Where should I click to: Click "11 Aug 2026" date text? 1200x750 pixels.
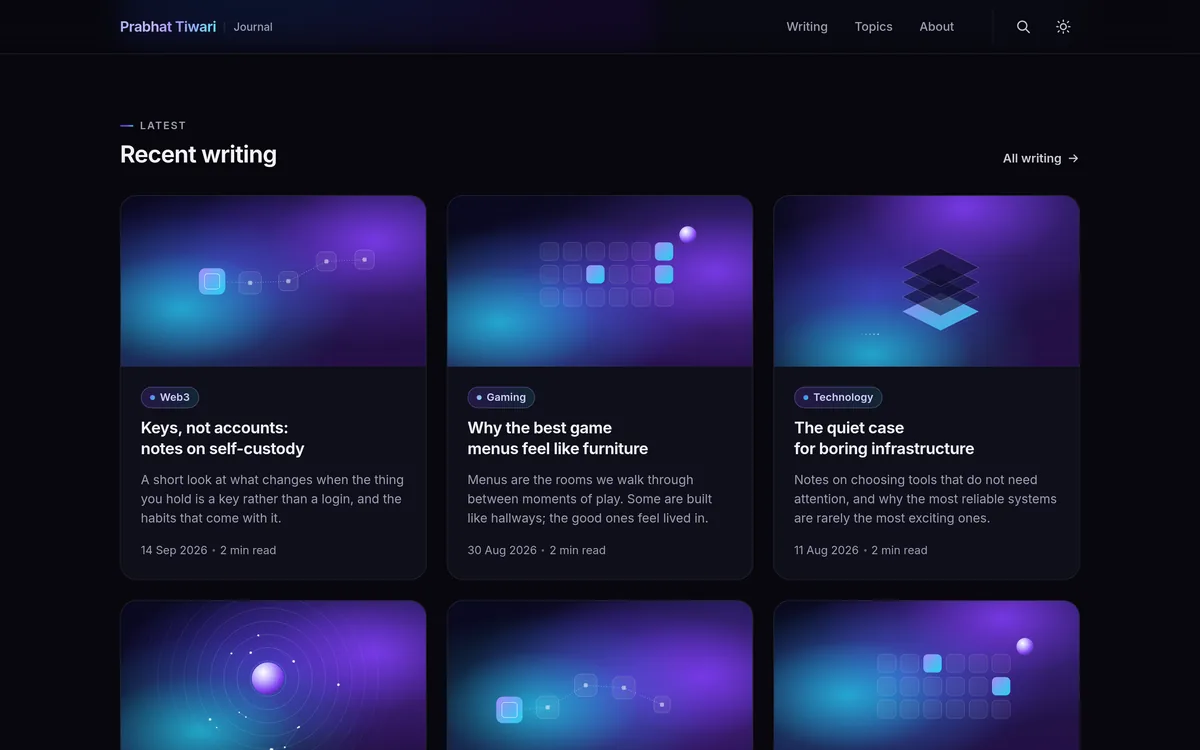(827, 550)
